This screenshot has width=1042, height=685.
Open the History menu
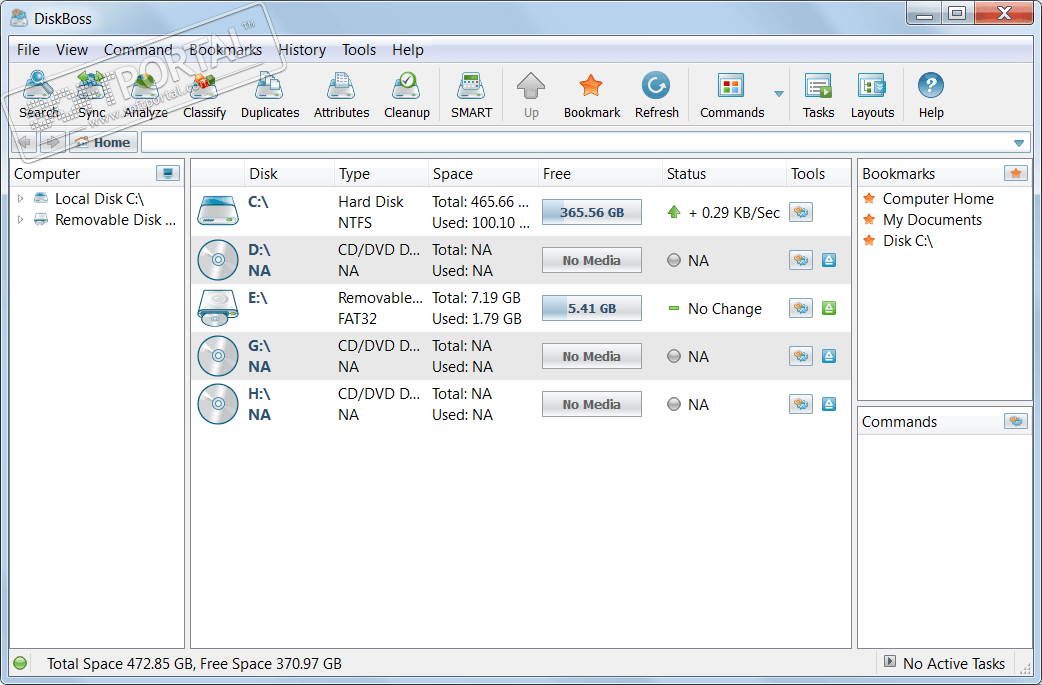302,50
